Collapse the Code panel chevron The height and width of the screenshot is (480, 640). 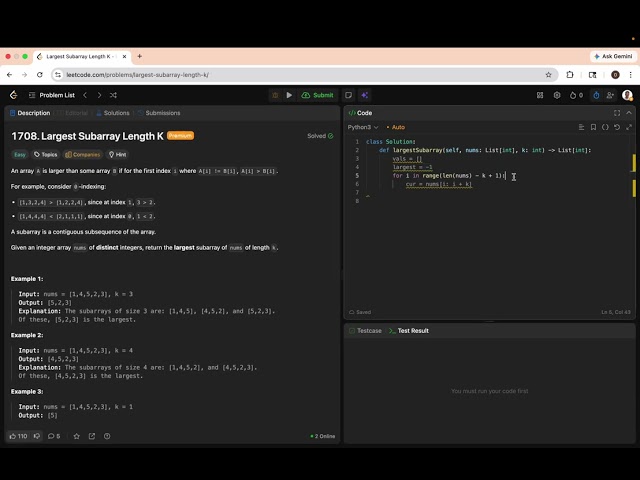coord(629,113)
